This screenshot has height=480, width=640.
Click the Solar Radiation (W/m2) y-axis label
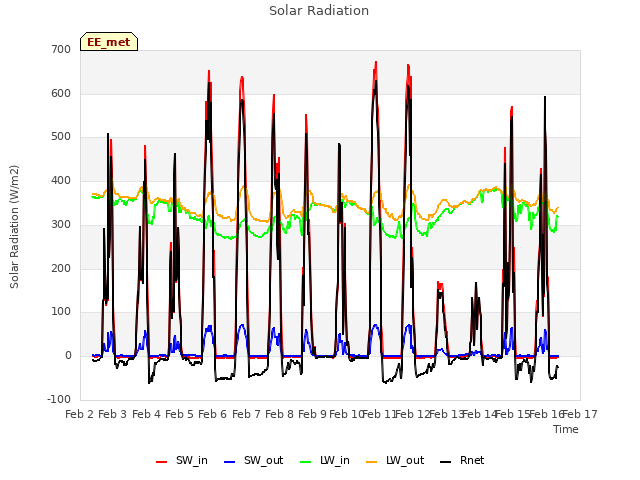click(14, 227)
